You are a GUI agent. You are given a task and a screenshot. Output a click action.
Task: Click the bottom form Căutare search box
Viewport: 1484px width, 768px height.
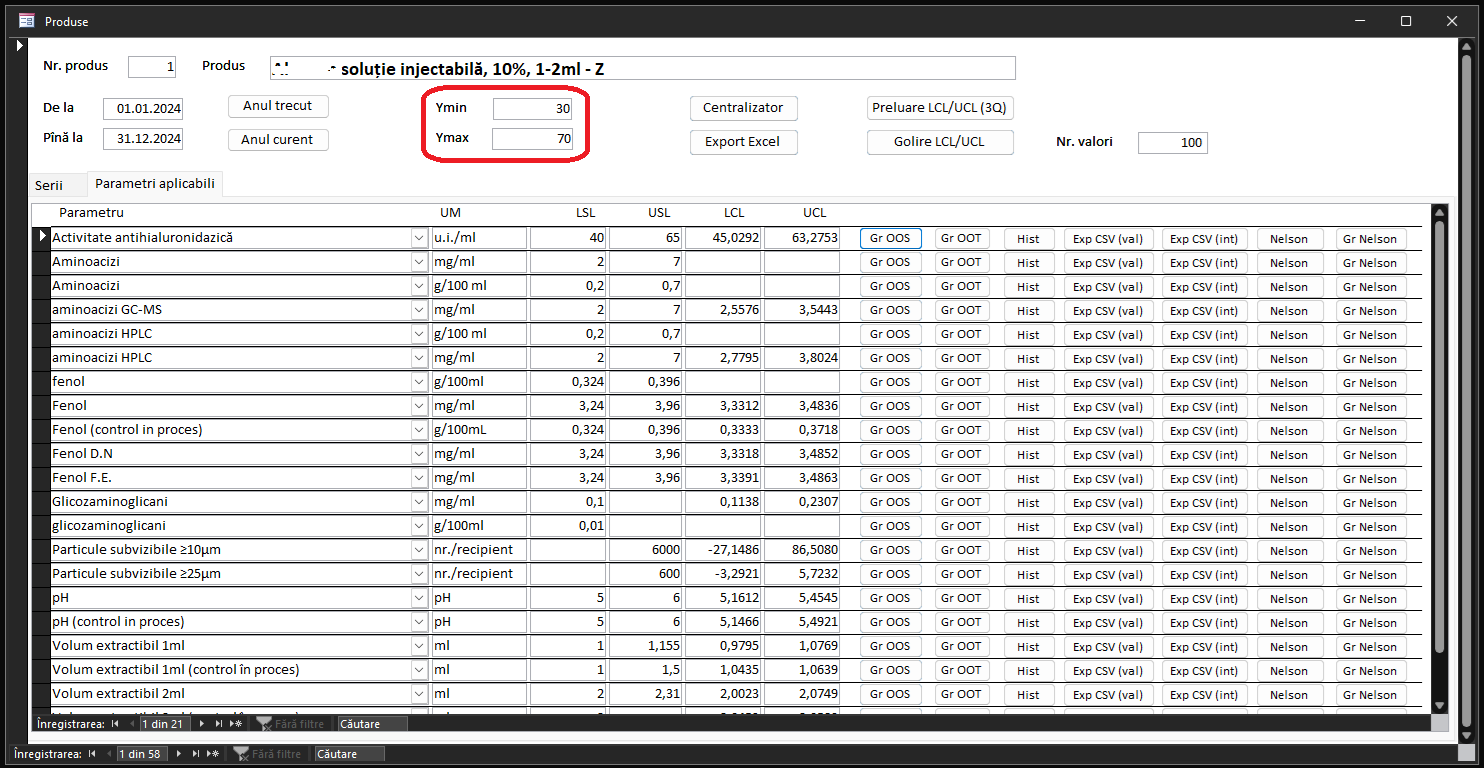(x=349, y=754)
